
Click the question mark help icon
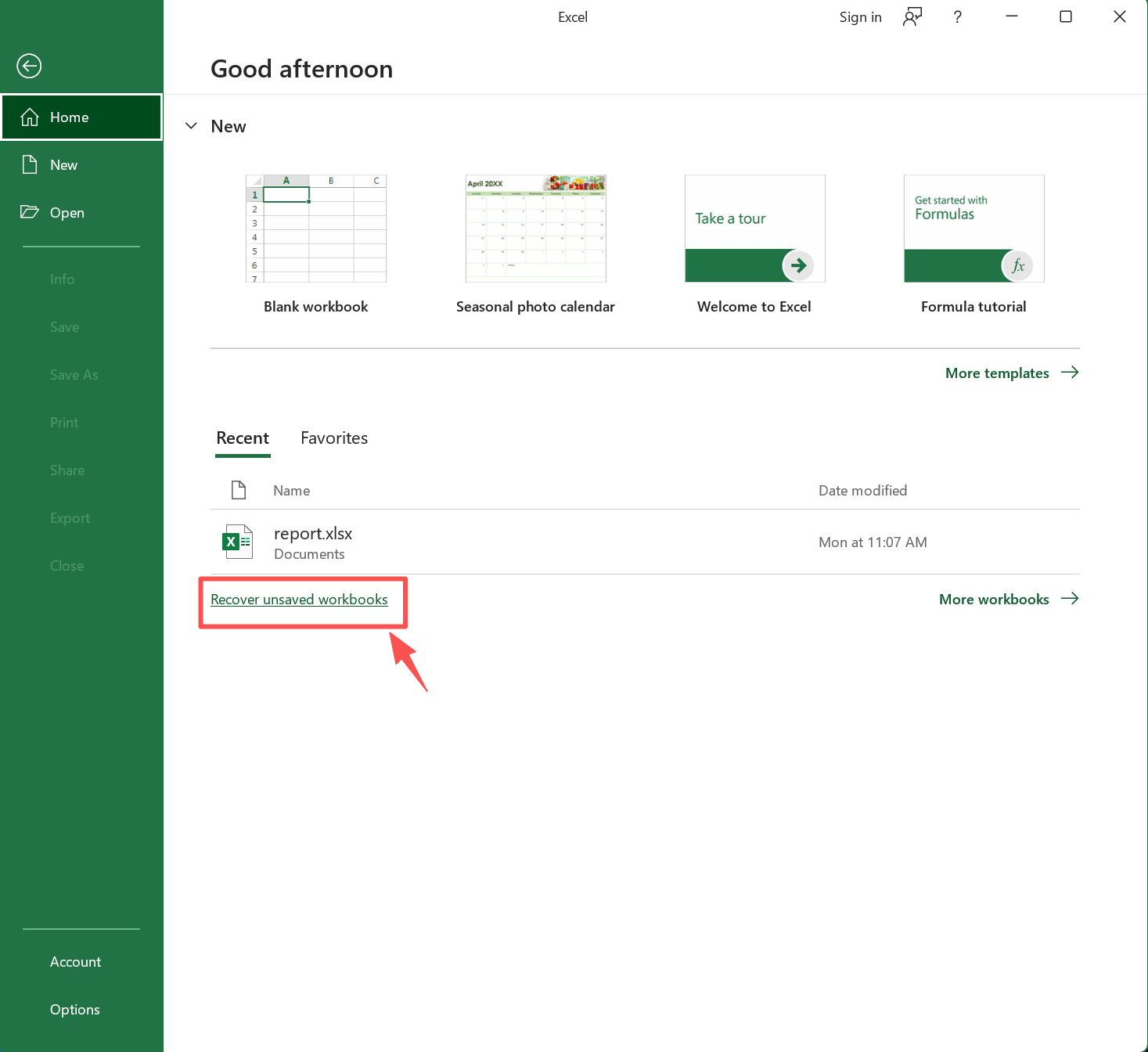(x=957, y=16)
